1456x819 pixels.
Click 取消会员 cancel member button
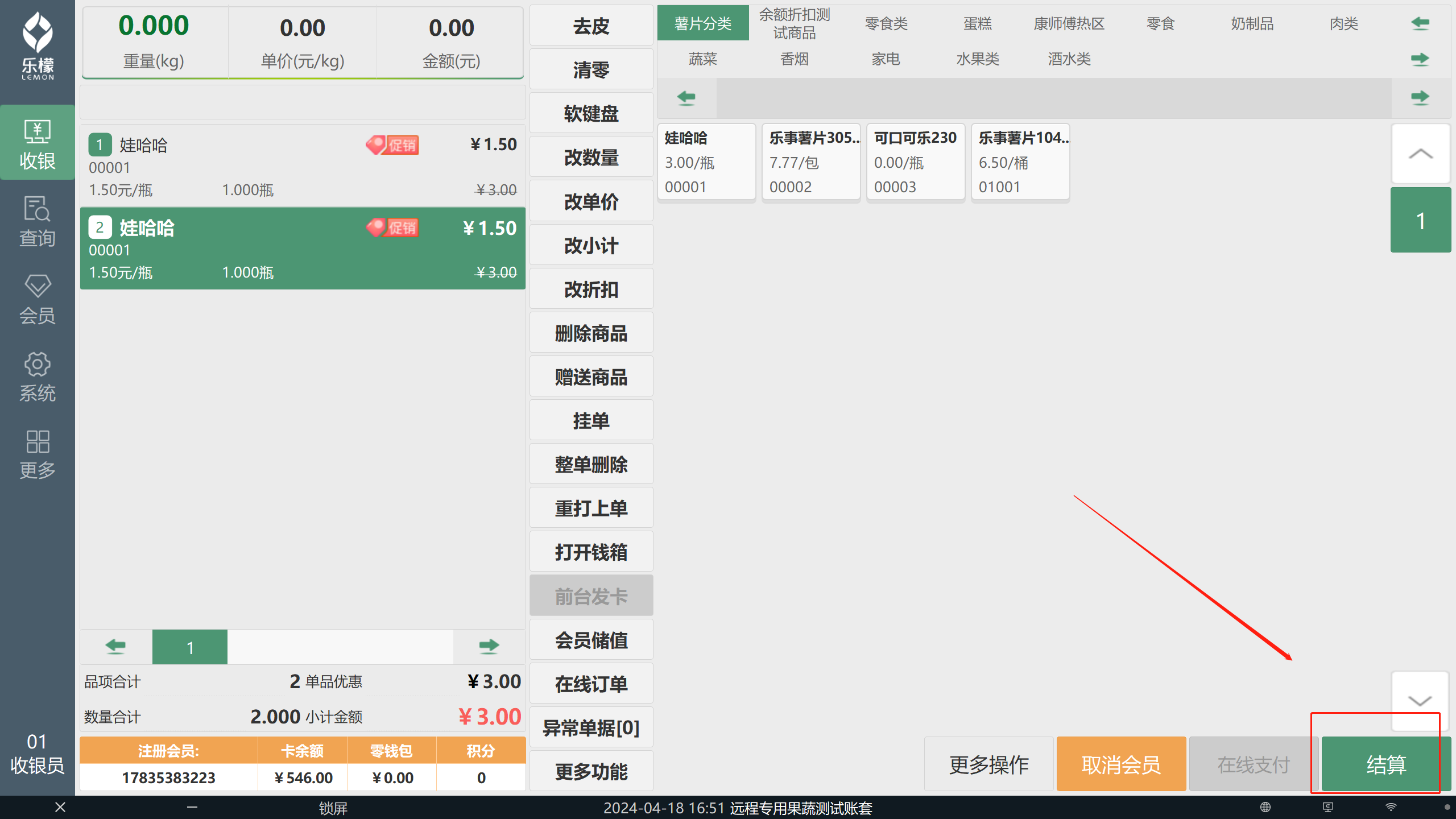click(x=1121, y=764)
